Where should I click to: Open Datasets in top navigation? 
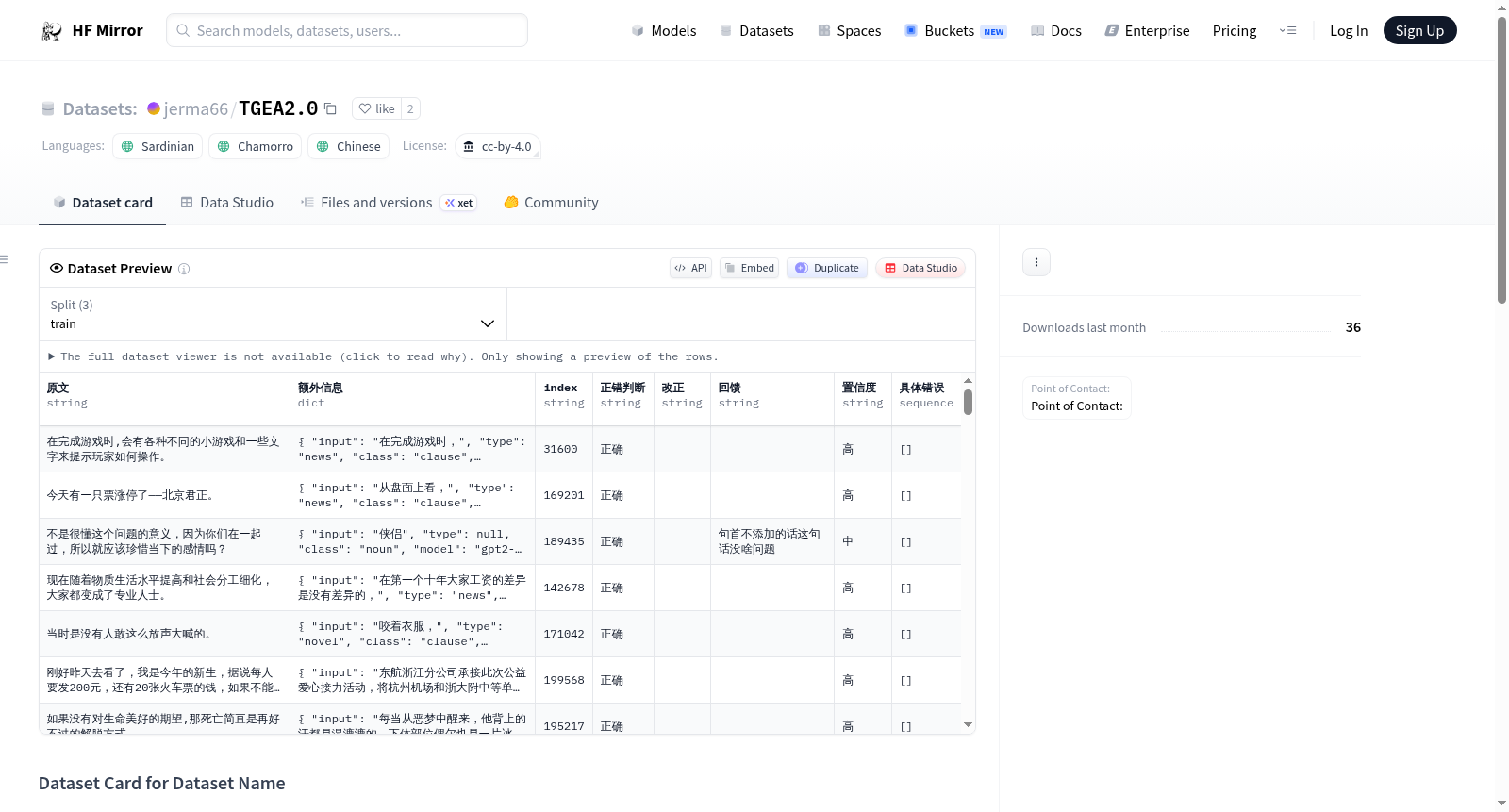(757, 31)
